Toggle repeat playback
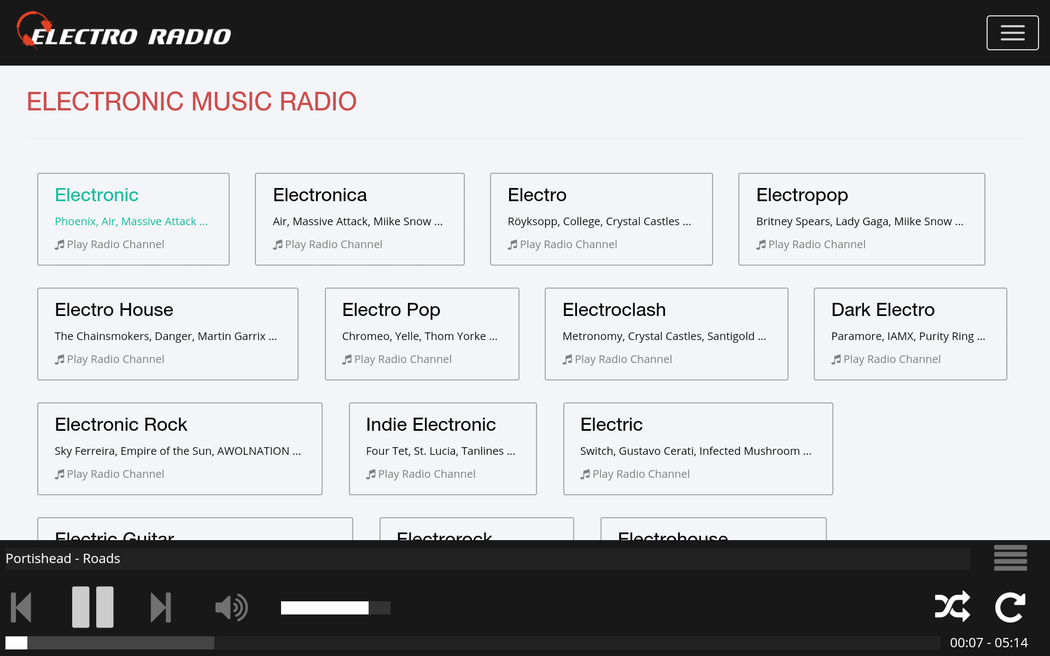Image resolution: width=1050 pixels, height=656 pixels. (1010, 607)
